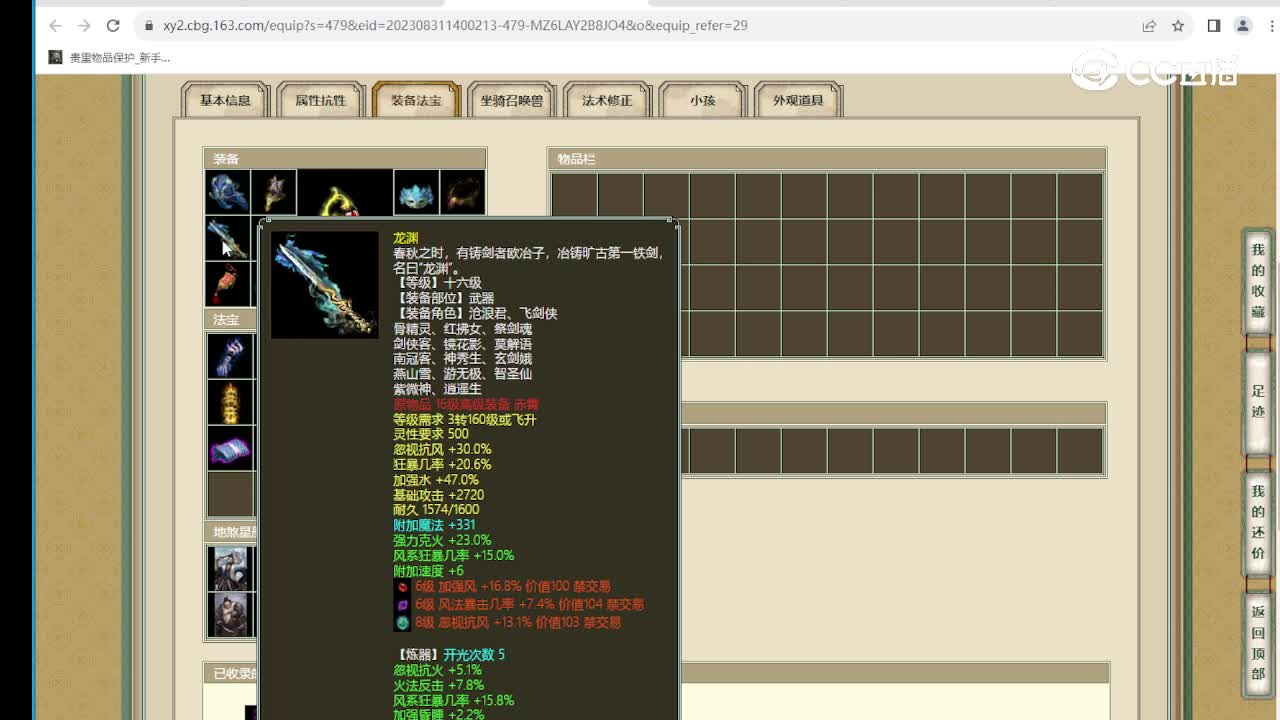Image resolution: width=1280 pixels, height=720 pixels.
Task: Open the browser profile icon
Action: click(x=1243, y=26)
